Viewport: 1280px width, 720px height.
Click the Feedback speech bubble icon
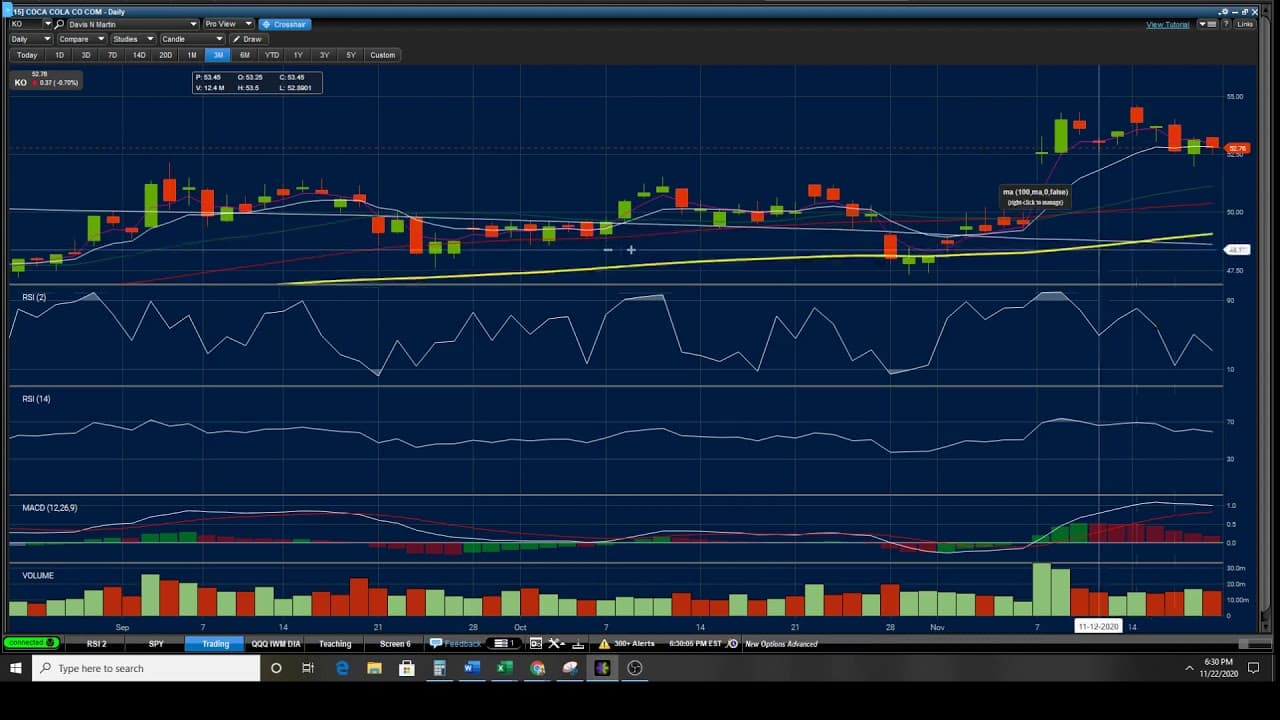pyautogui.click(x=436, y=644)
